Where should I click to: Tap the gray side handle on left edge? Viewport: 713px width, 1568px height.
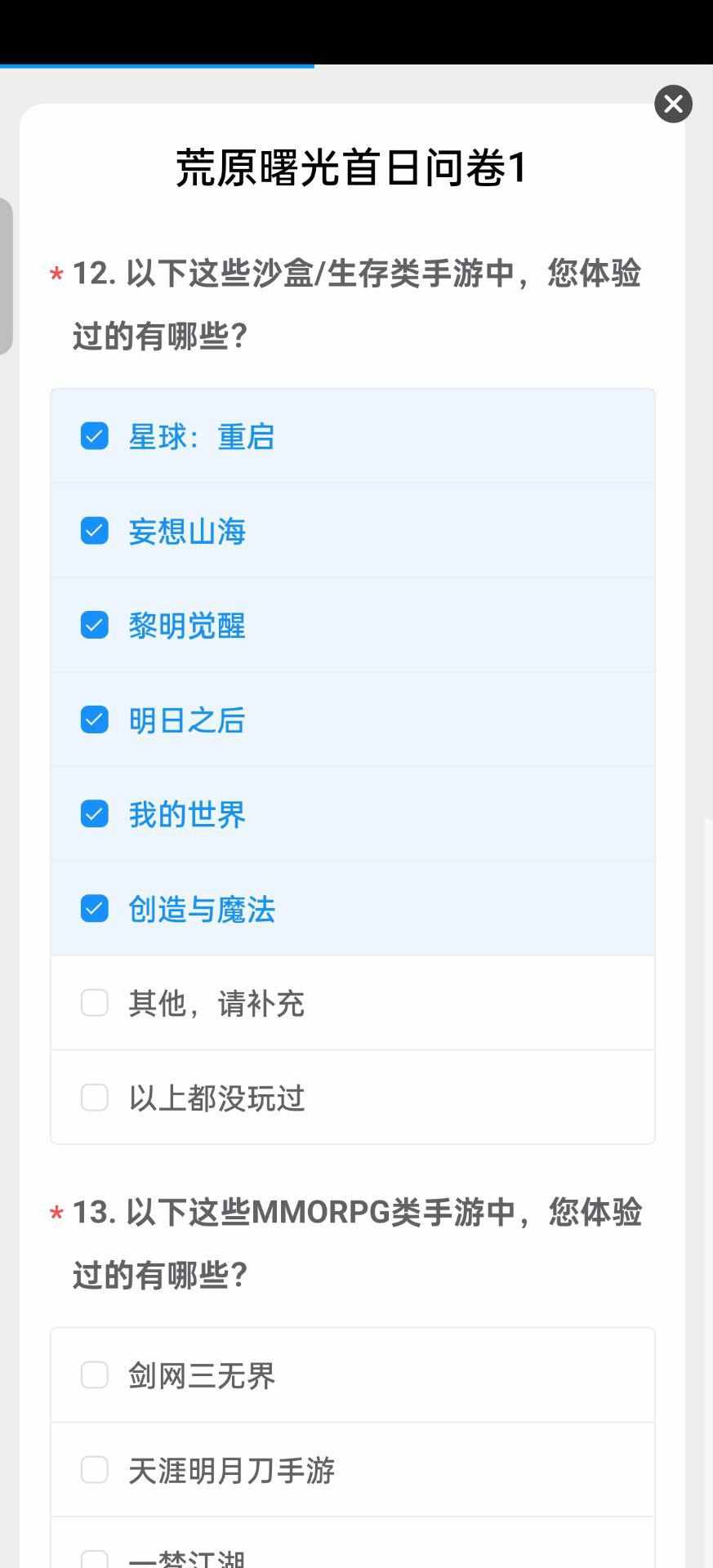tap(7, 276)
